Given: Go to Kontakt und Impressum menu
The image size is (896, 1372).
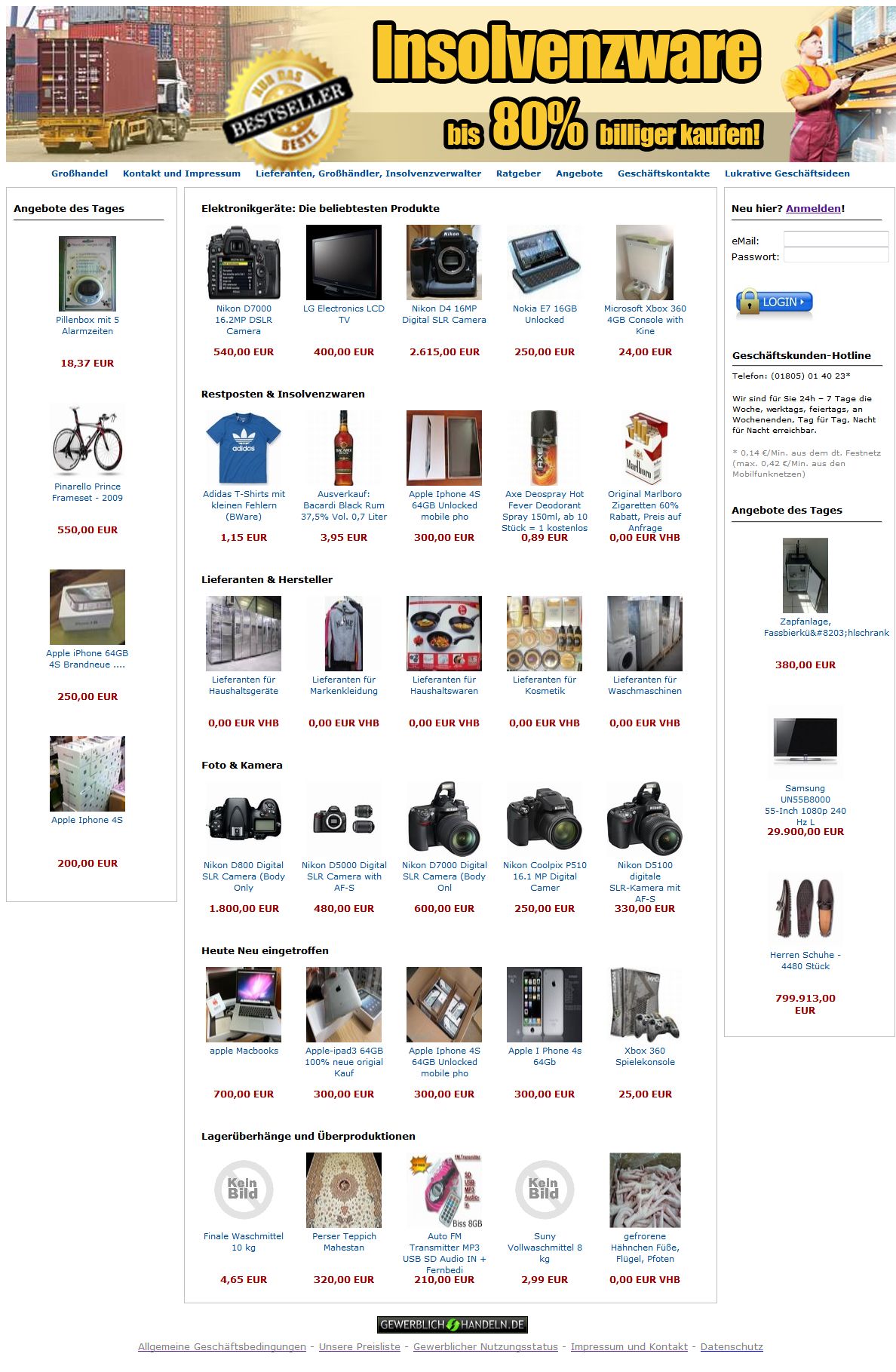Looking at the screenshot, I should 182,173.
